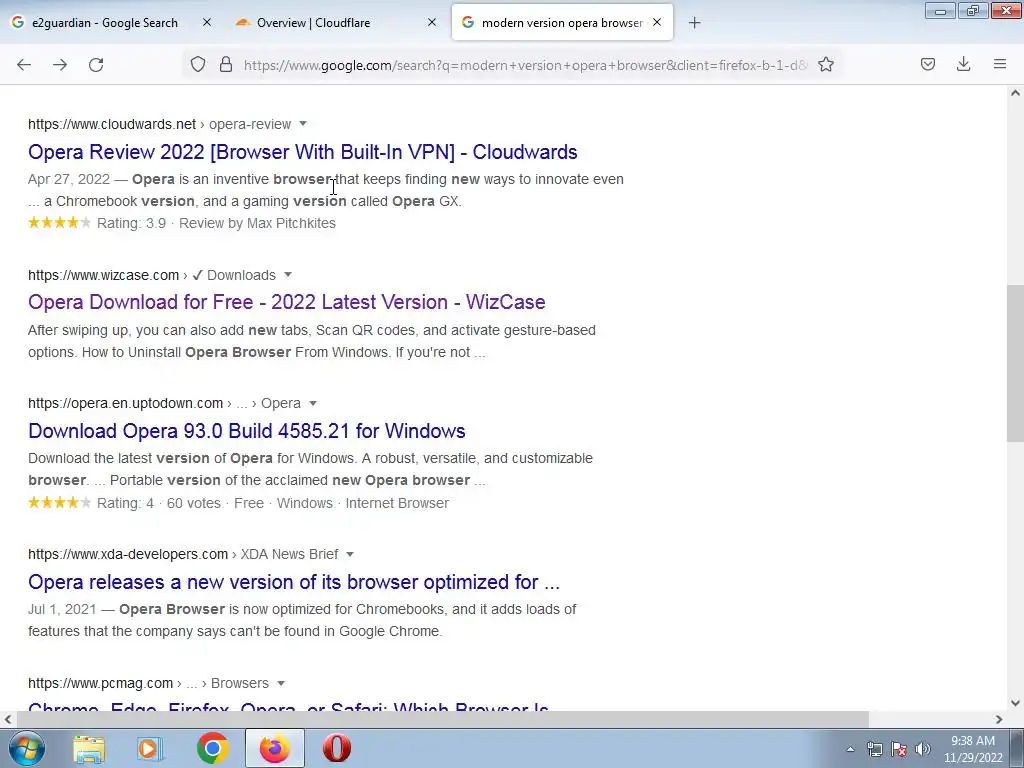The height and width of the screenshot is (768, 1024).
Task: Expand the cloudwards.net result options arrow
Action: pos(302,123)
